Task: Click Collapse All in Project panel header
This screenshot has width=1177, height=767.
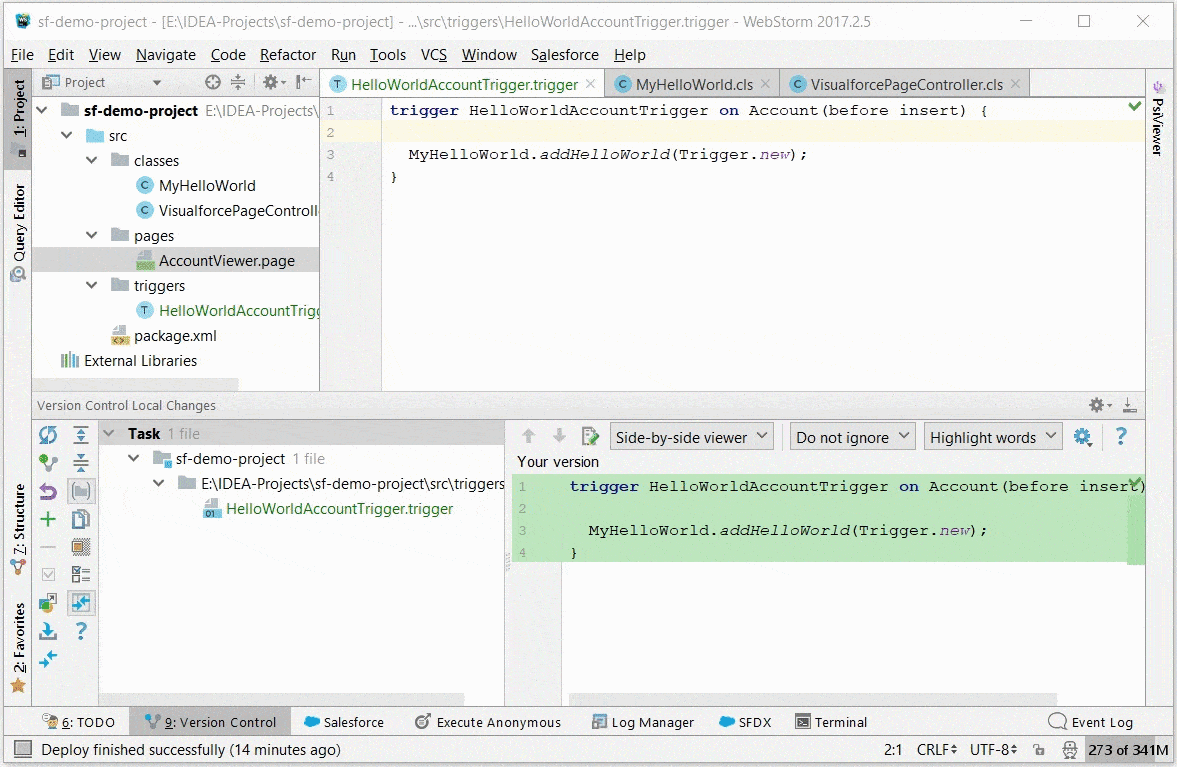Action: tap(238, 82)
